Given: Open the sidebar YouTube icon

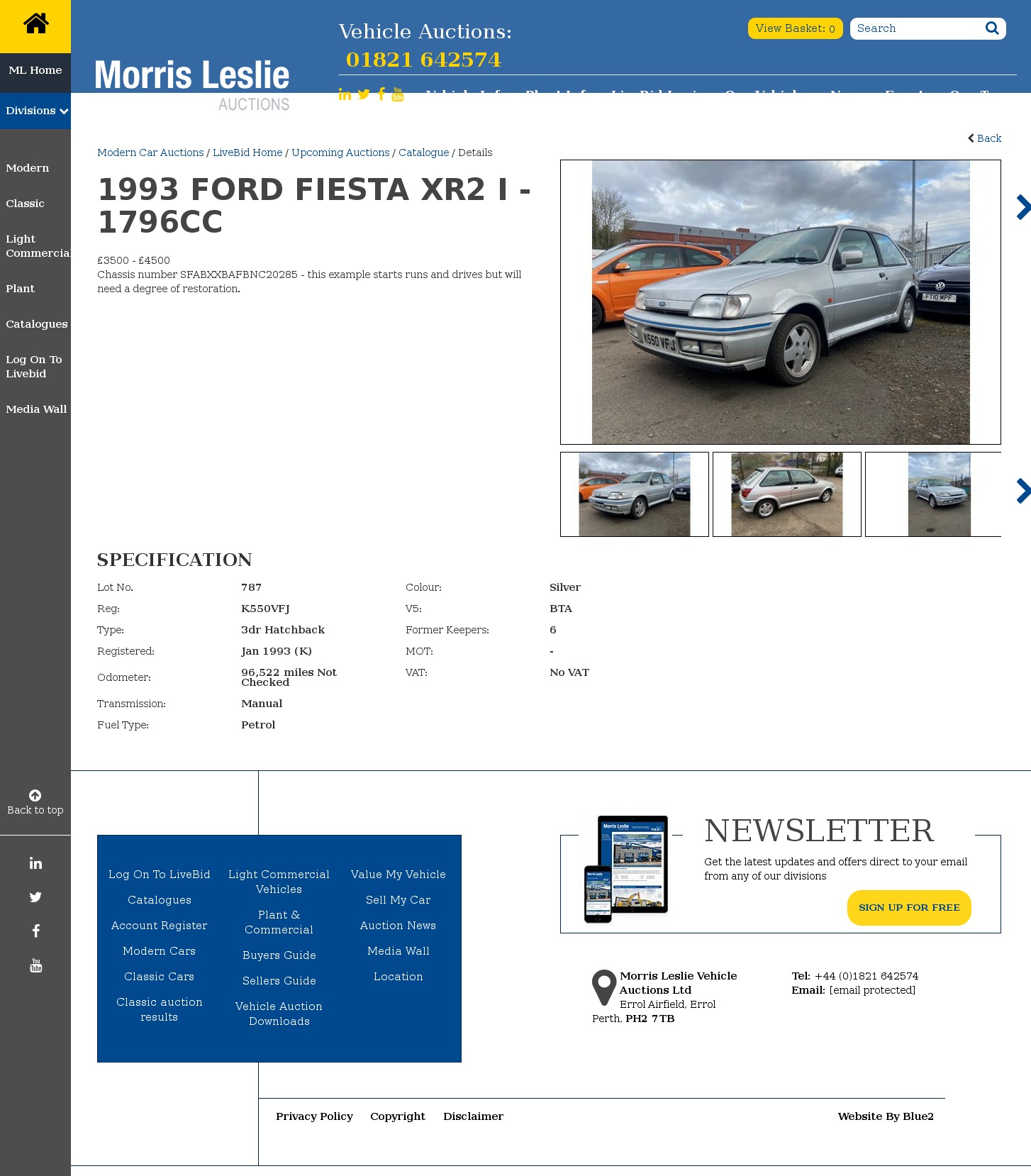Looking at the screenshot, I should coord(35,965).
